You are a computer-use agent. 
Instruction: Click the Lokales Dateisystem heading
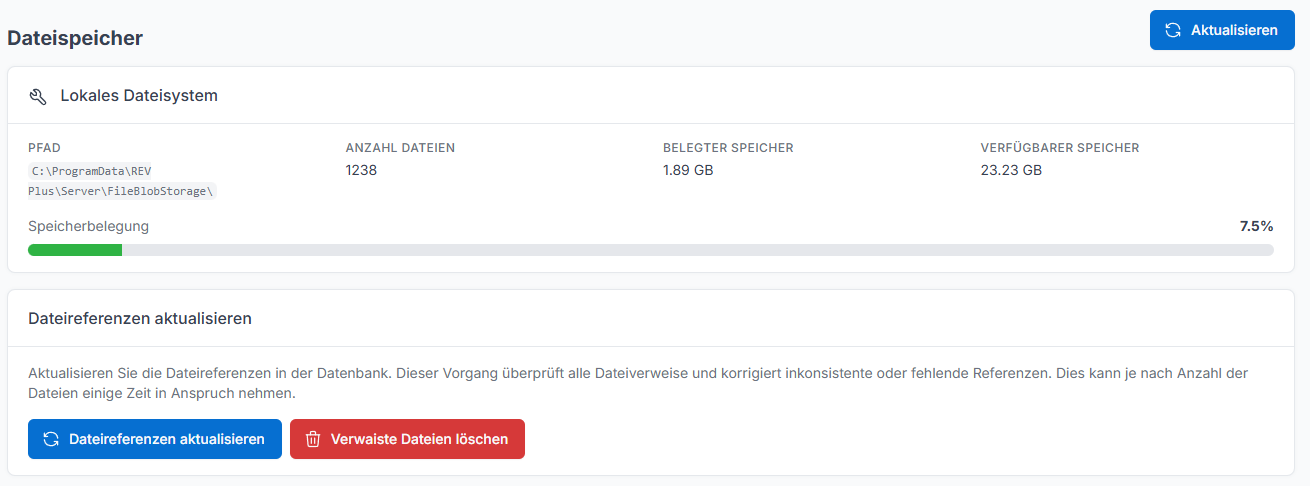pos(139,96)
